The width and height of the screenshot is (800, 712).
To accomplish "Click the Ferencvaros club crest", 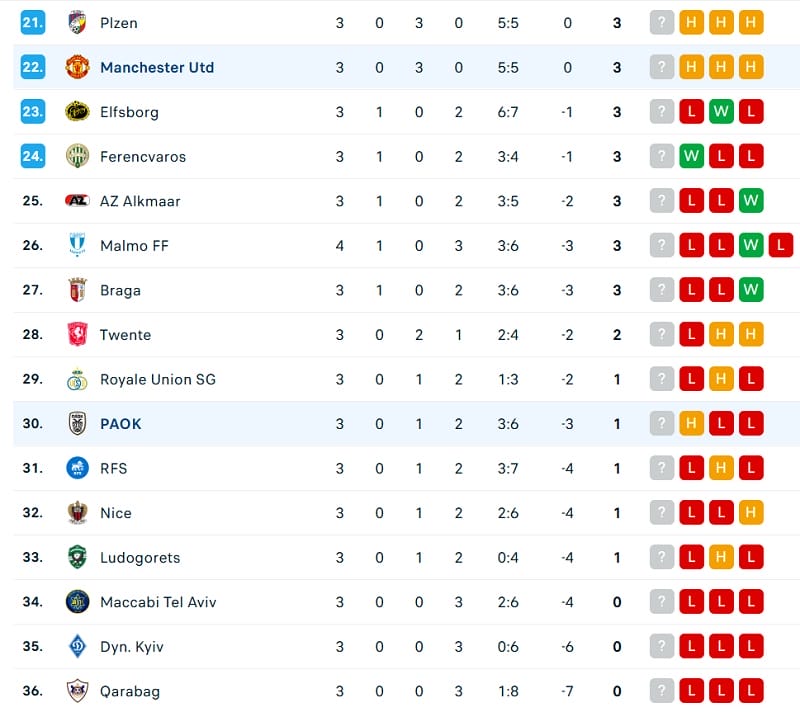I will click(77, 156).
